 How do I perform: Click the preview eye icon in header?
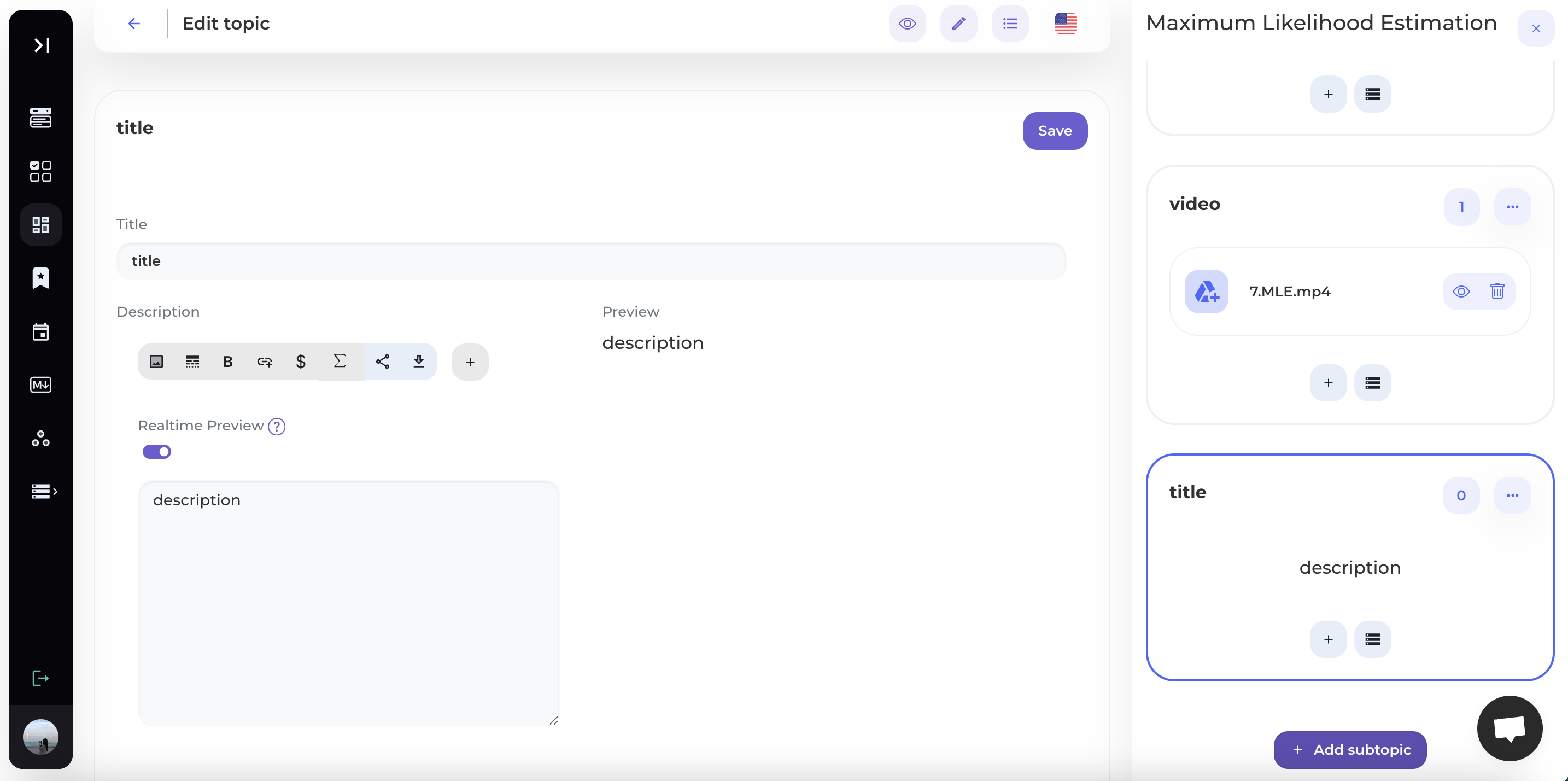tap(907, 23)
